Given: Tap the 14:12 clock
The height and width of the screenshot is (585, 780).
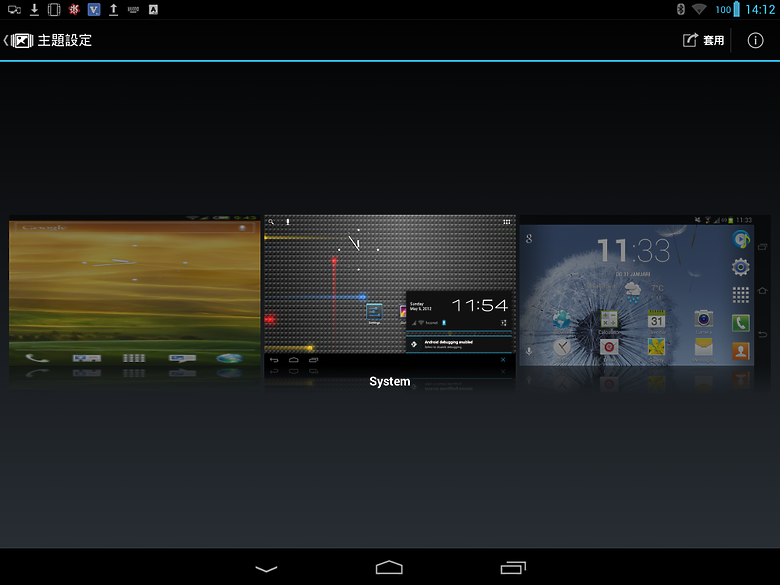Looking at the screenshot, I should pyautogui.click(x=760, y=9).
